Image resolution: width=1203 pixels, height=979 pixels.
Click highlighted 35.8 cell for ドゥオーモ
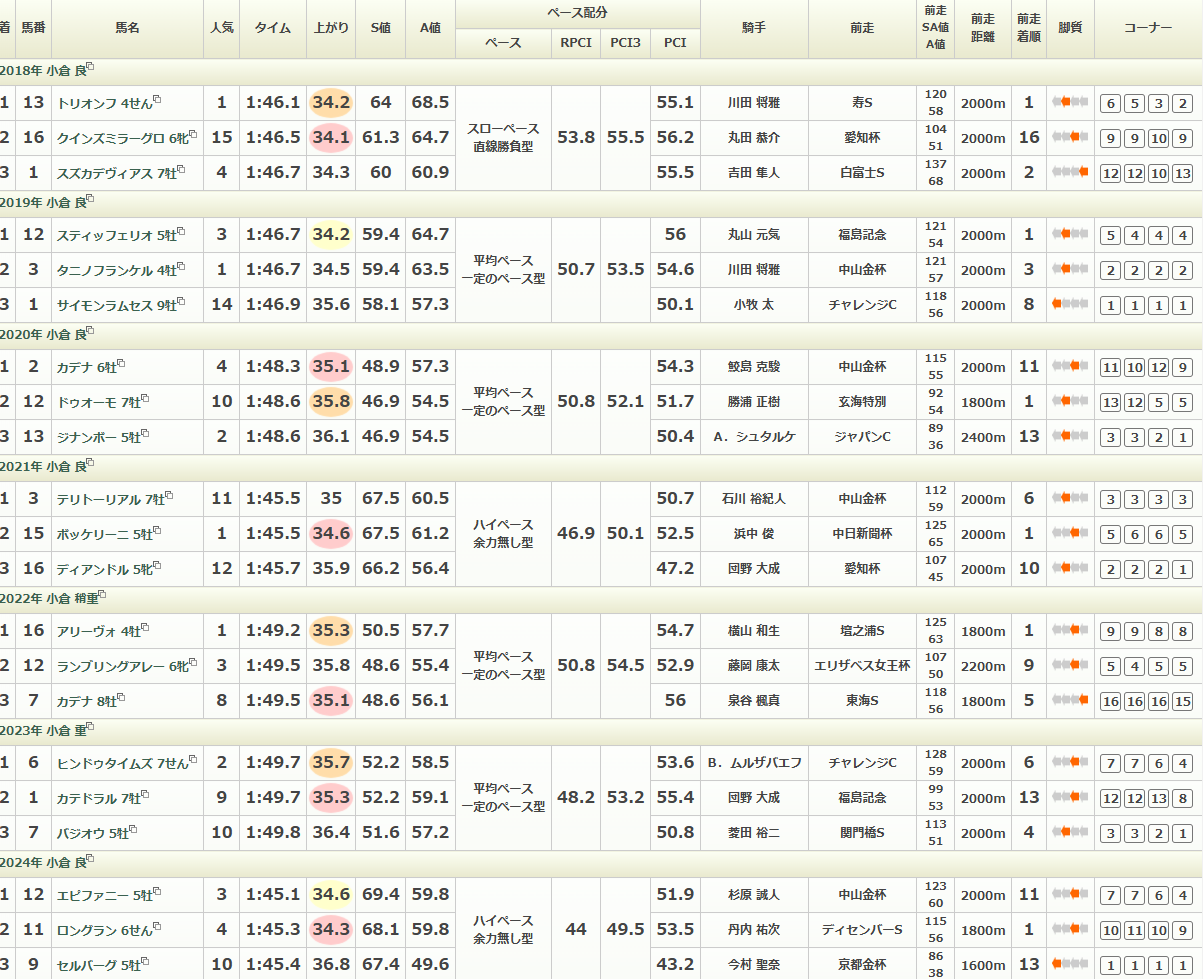(331, 401)
